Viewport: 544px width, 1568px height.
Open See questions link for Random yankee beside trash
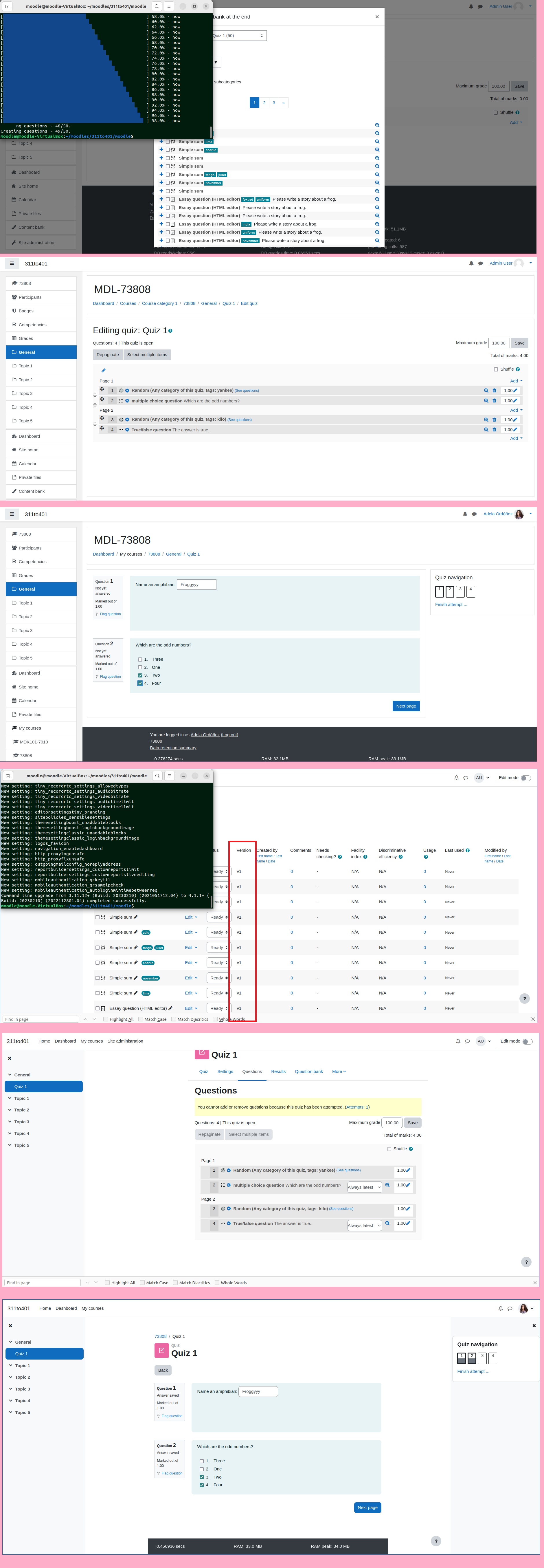[x=247, y=391]
